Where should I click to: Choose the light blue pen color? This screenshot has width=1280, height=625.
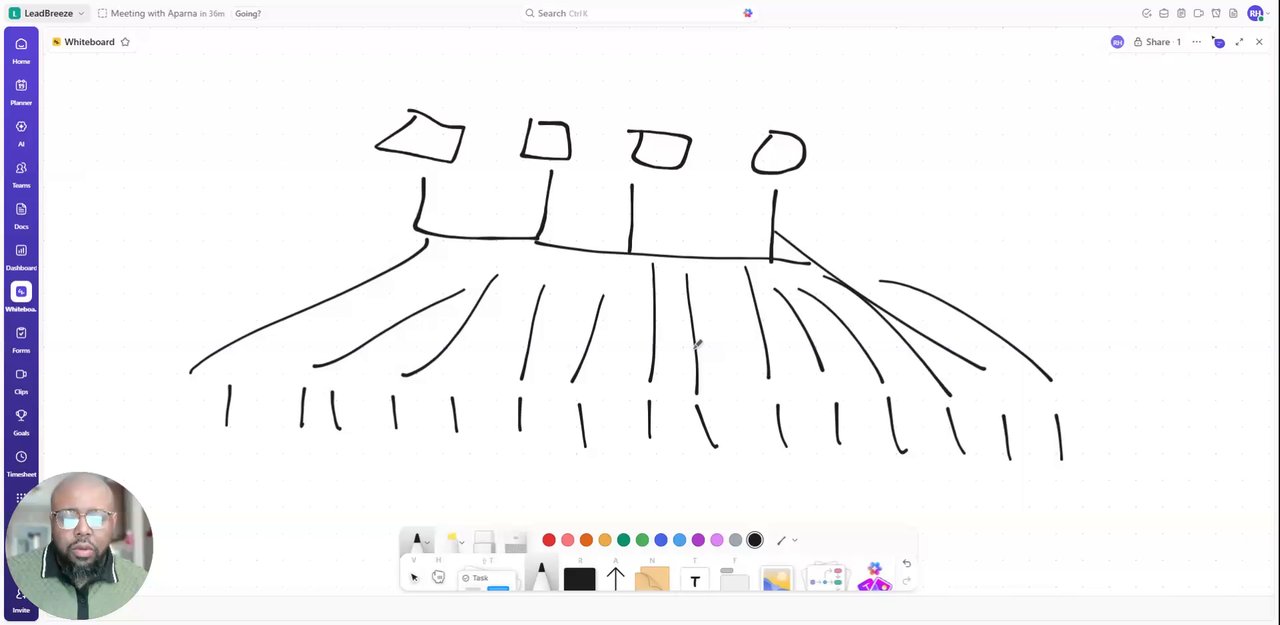tap(680, 540)
